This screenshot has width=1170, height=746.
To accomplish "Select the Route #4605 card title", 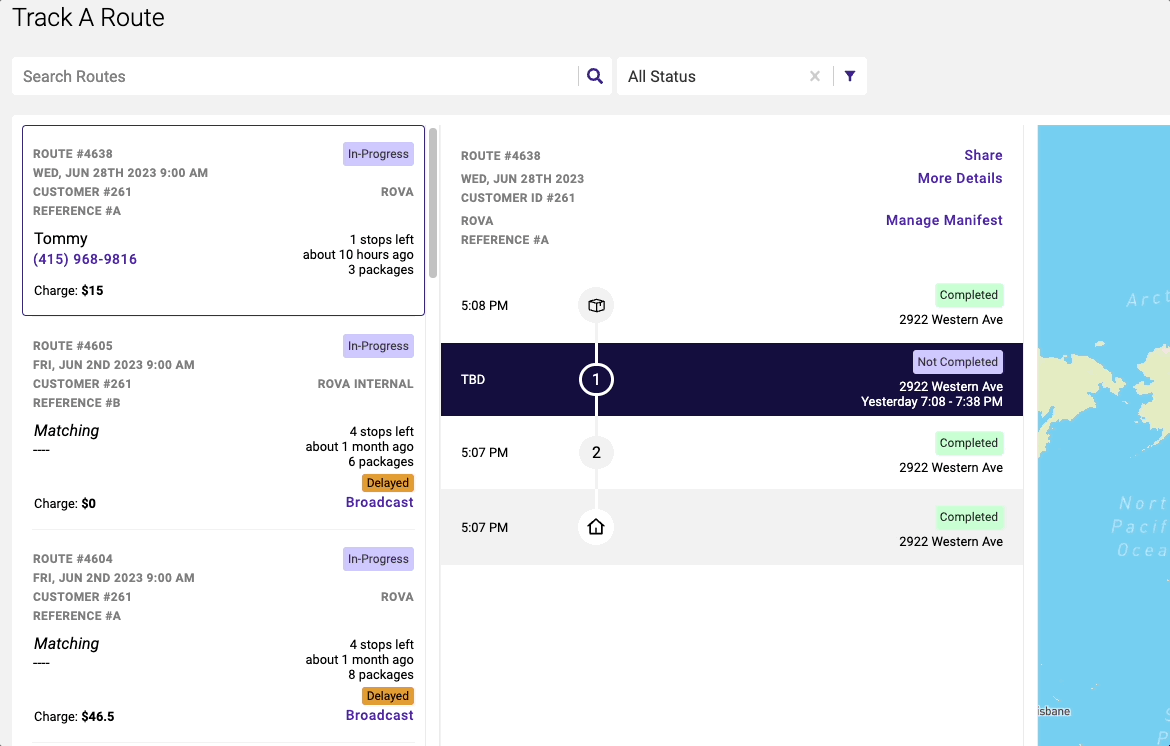I will pyautogui.click(x=72, y=345).
